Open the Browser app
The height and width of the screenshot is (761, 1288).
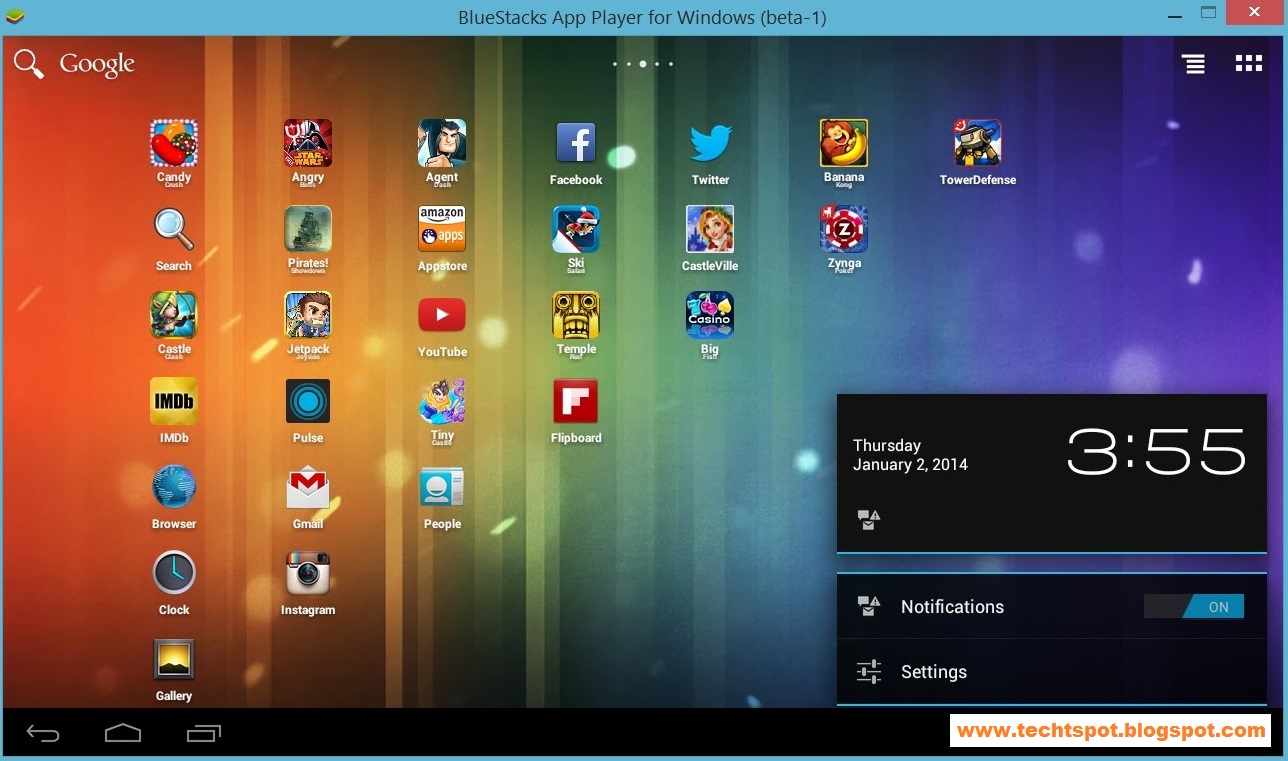click(174, 488)
